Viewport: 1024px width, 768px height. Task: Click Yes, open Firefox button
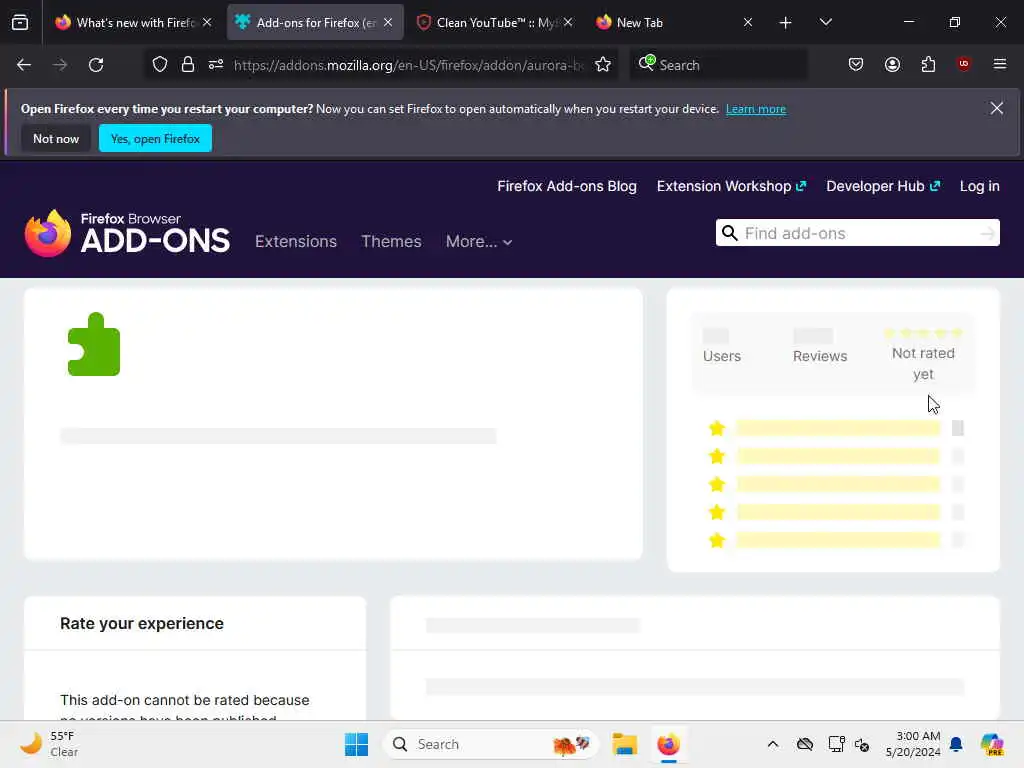coord(155,138)
